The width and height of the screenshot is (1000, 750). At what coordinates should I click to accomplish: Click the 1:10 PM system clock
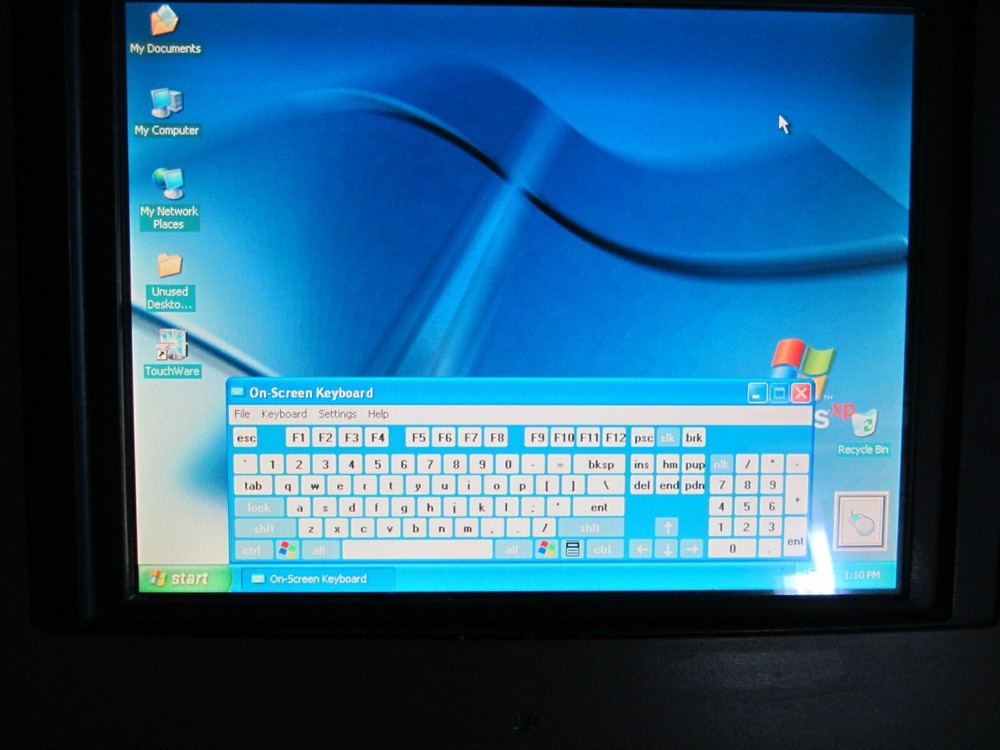862,575
